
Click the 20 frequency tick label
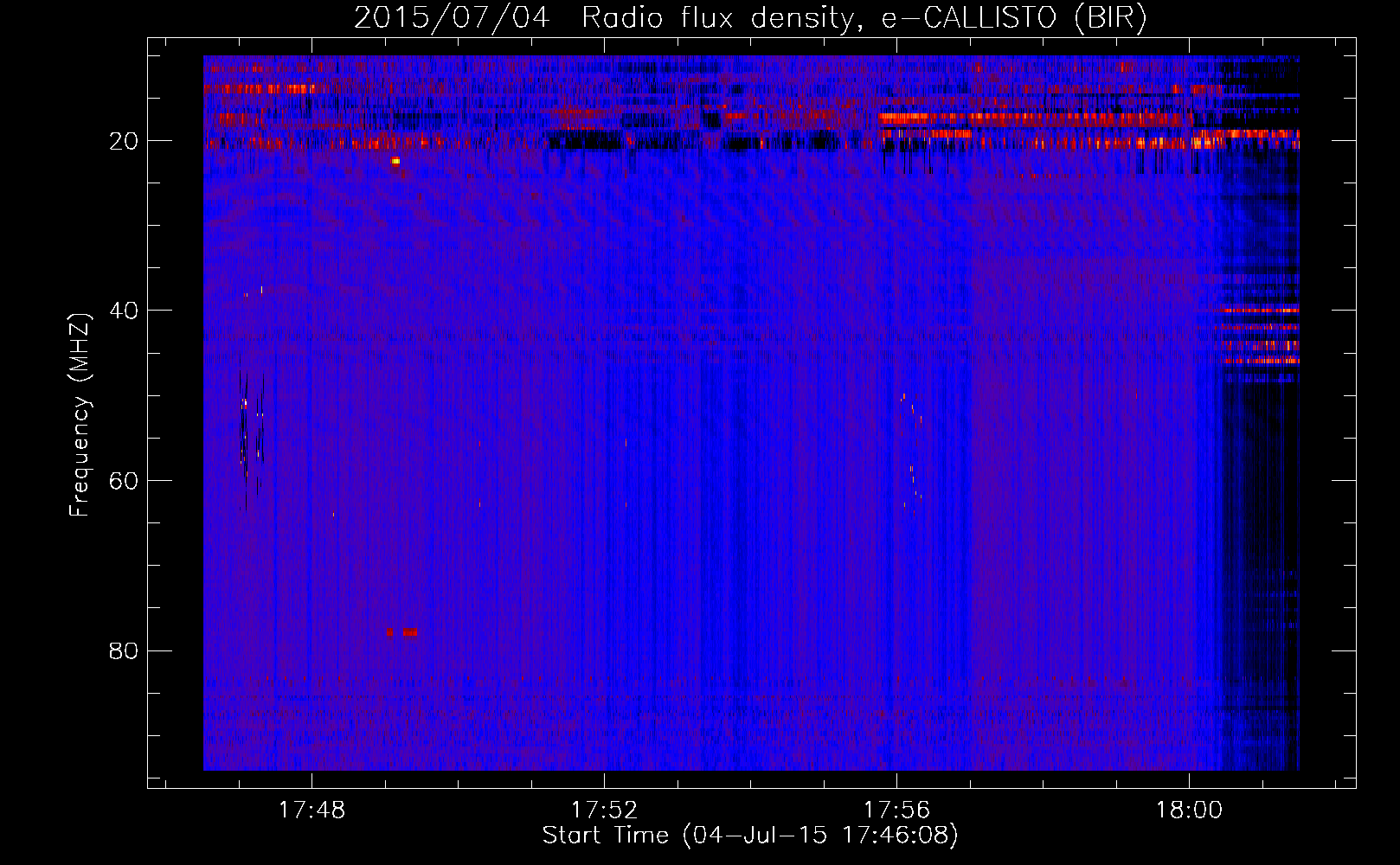pos(125,141)
